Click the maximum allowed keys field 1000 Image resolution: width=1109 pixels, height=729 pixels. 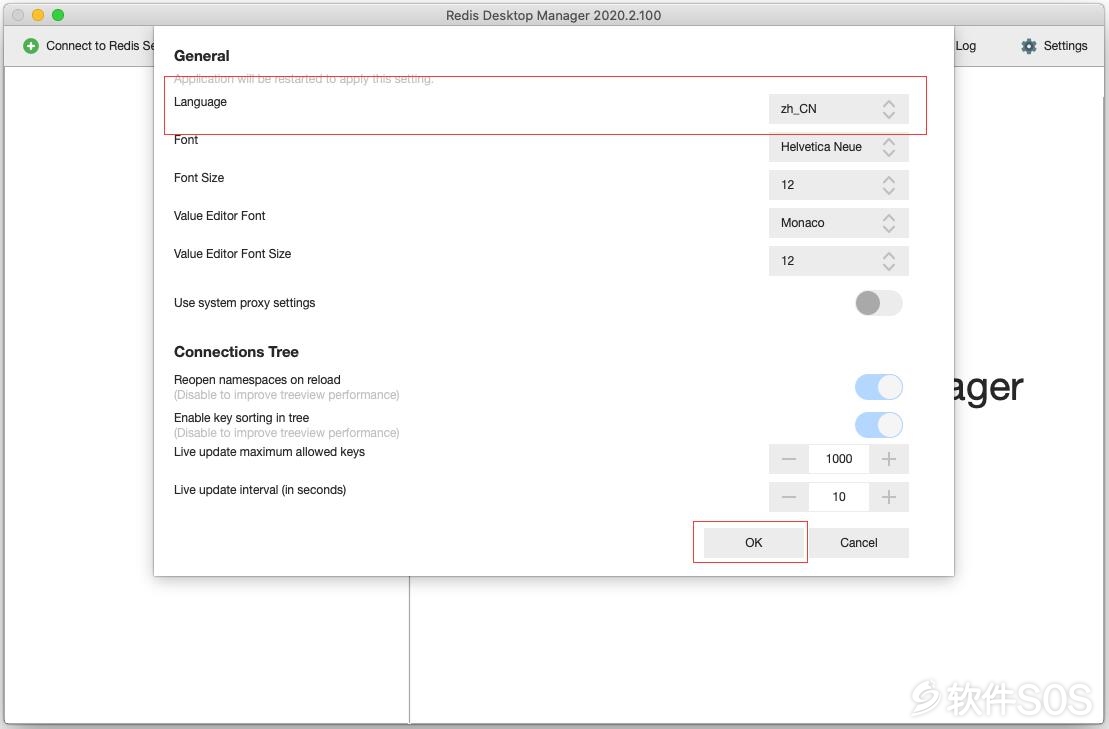point(839,459)
